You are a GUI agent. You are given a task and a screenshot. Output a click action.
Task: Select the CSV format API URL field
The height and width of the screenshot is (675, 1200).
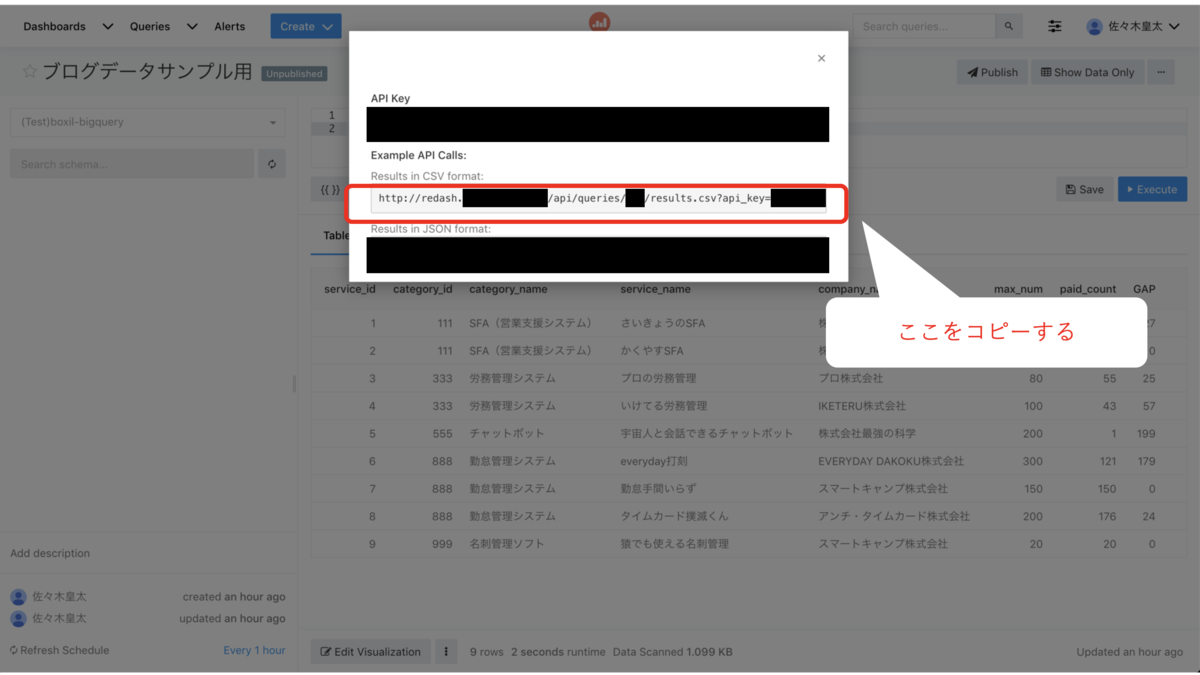[x=598, y=198]
